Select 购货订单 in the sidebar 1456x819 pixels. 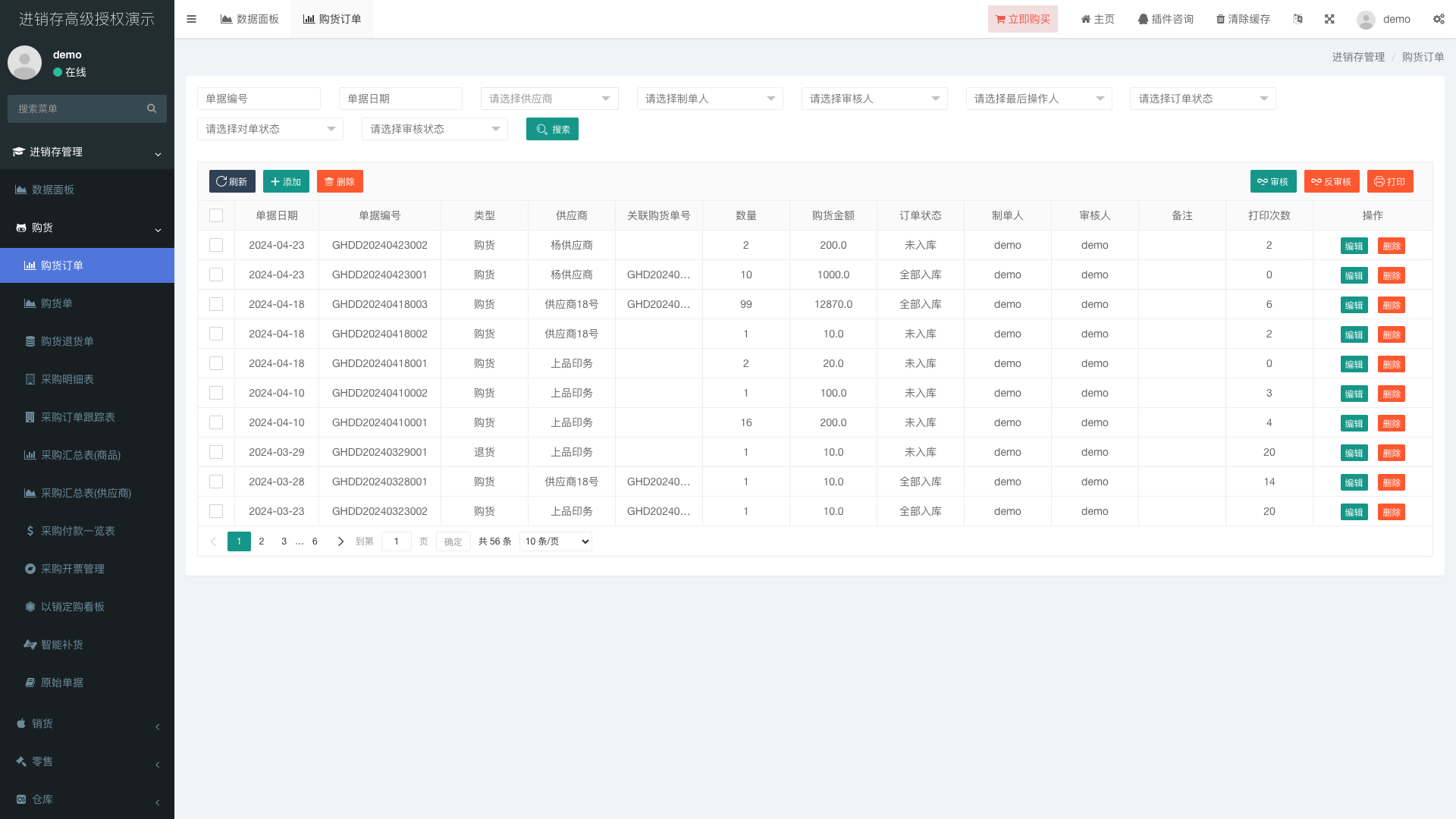[87, 265]
